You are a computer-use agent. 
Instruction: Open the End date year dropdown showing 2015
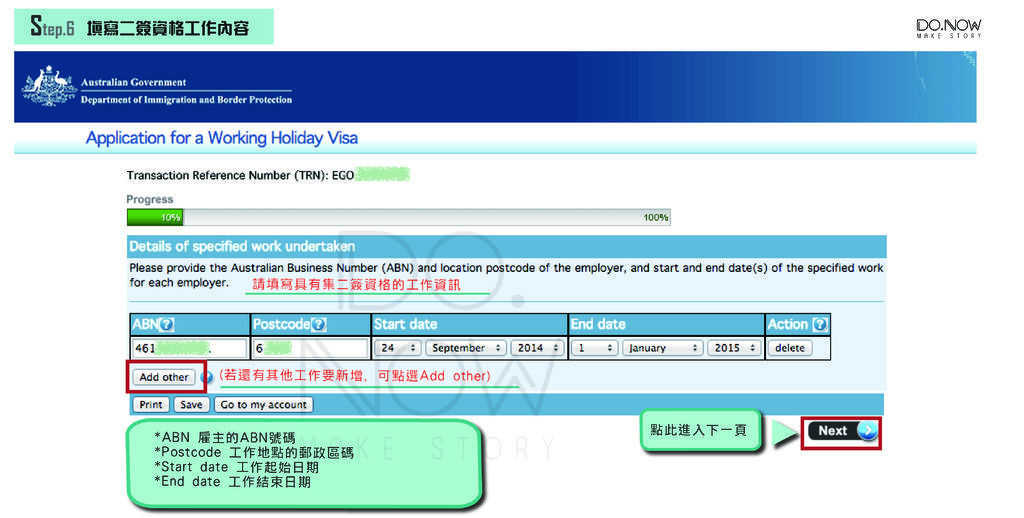[x=734, y=348]
